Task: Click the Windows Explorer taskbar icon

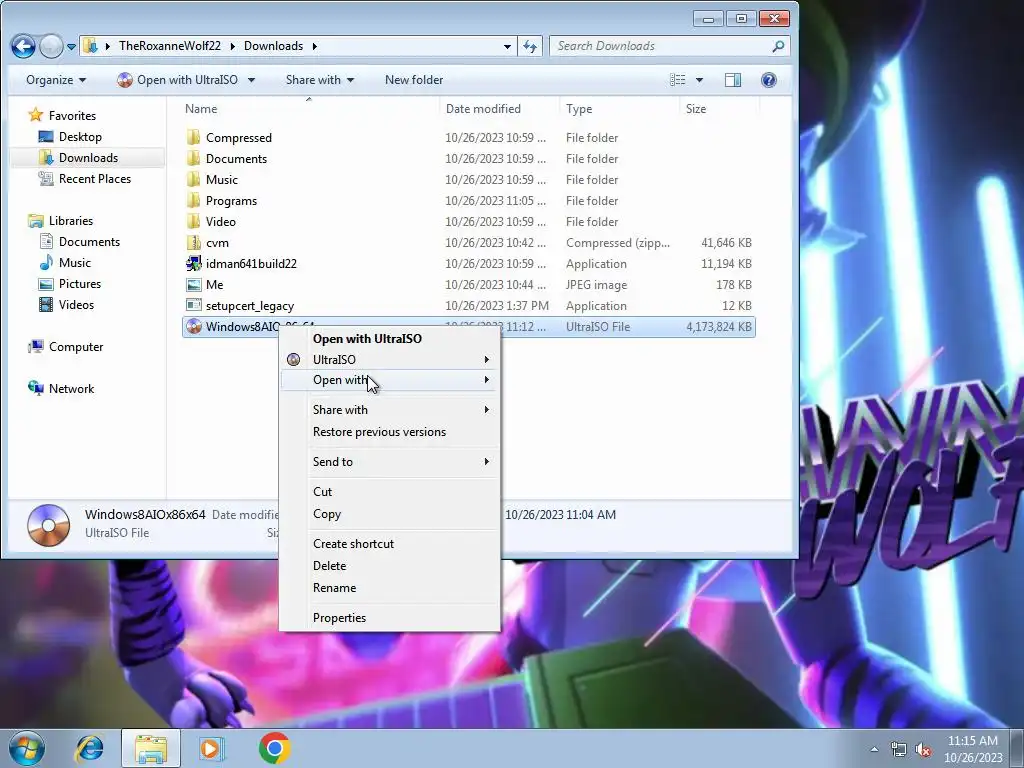Action: pyautogui.click(x=151, y=748)
